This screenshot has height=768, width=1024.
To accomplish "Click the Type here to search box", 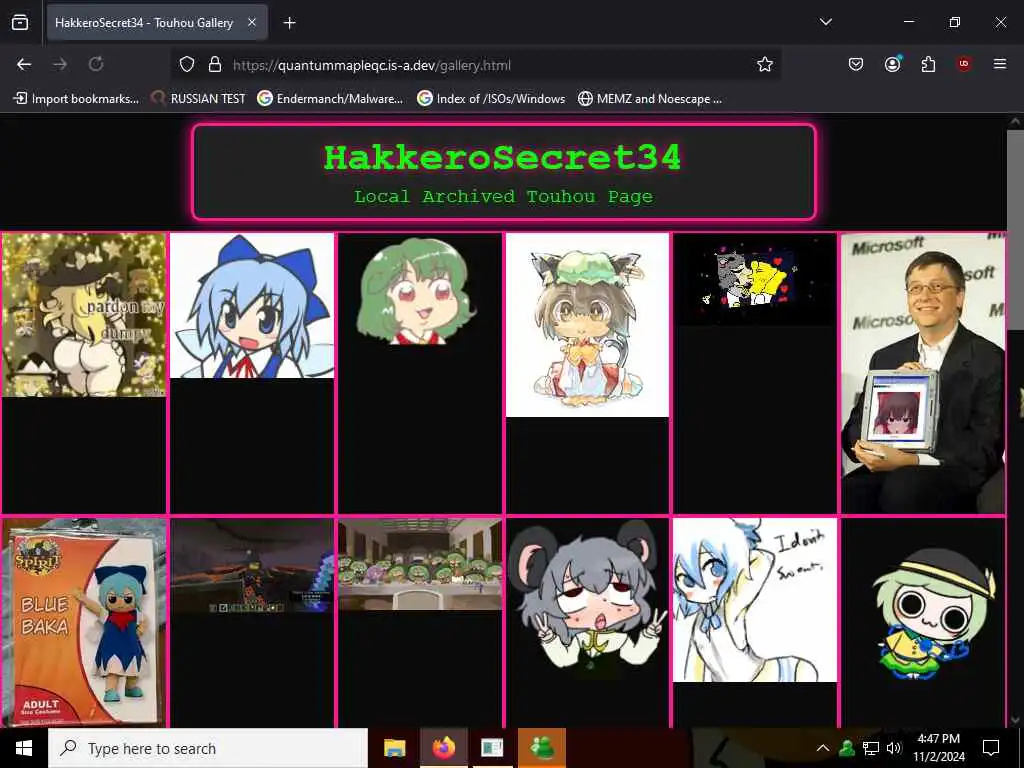I will pyautogui.click(x=208, y=748).
